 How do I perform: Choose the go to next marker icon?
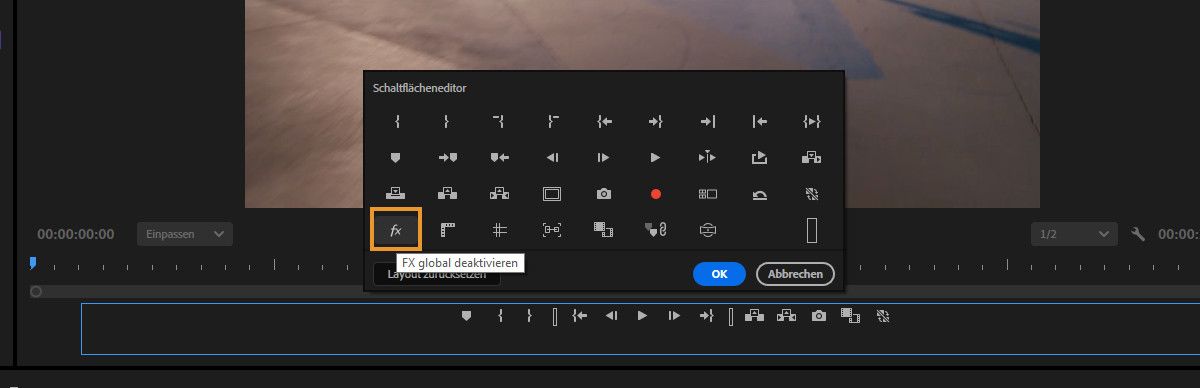tap(447, 157)
